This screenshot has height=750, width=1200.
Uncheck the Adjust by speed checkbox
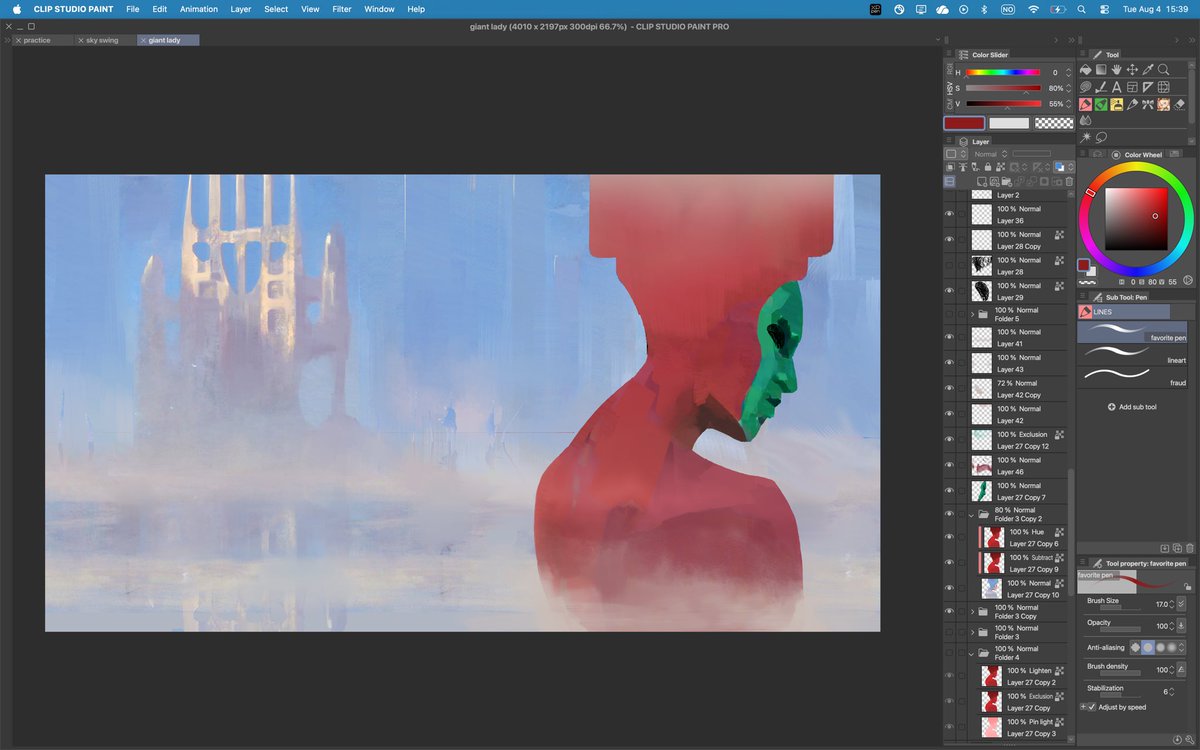coord(1092,707)
